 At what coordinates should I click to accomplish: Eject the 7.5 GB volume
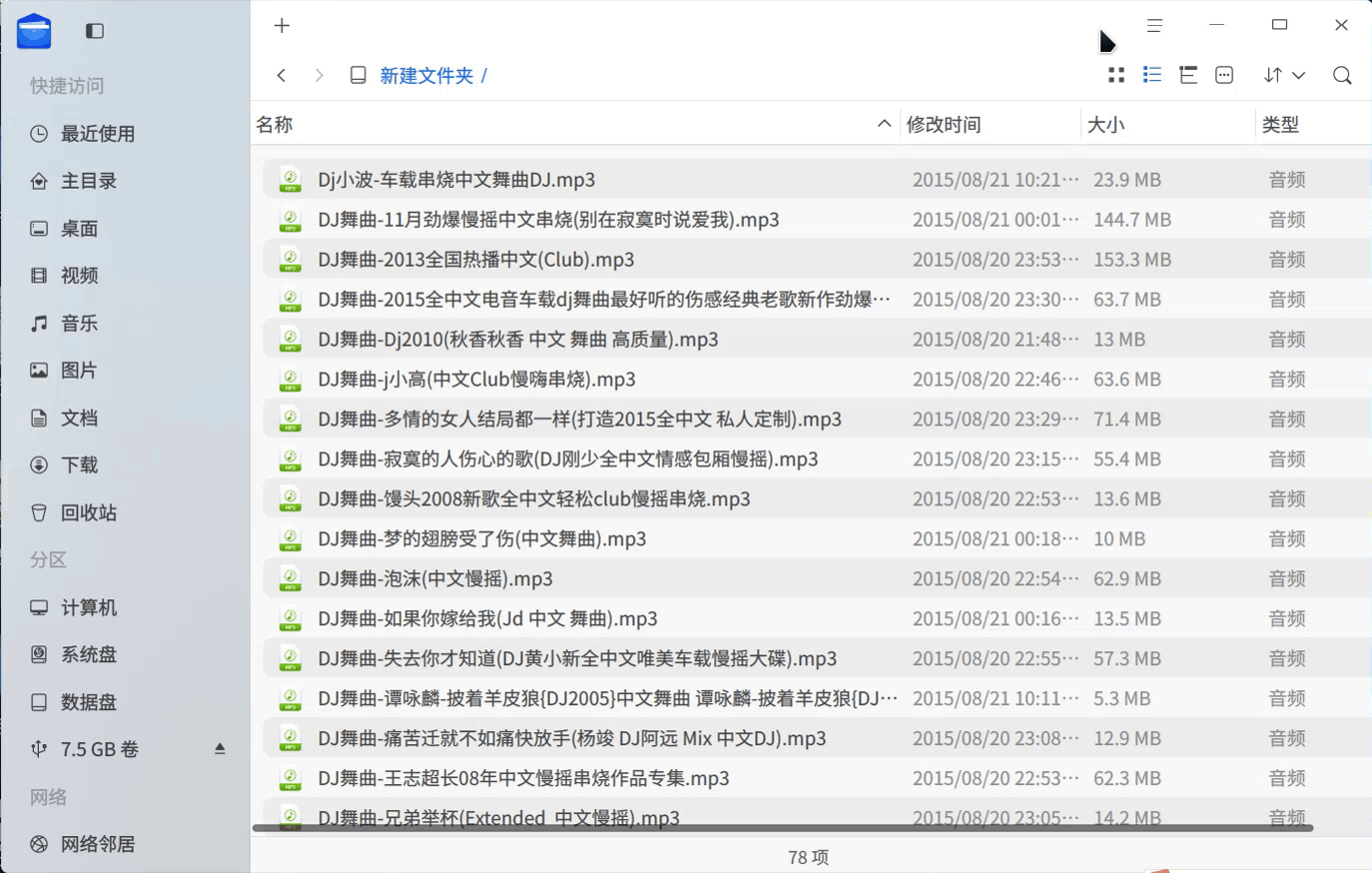click(x=220, y=749)
